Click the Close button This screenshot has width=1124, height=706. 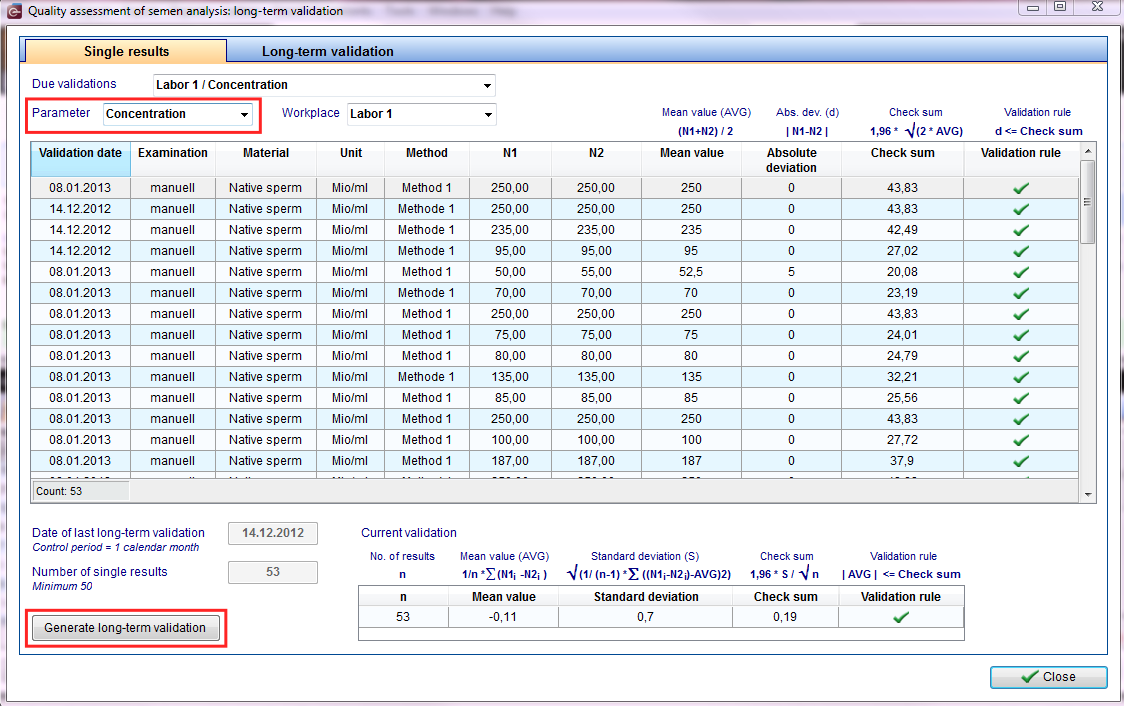click(x=1048, y=677)
